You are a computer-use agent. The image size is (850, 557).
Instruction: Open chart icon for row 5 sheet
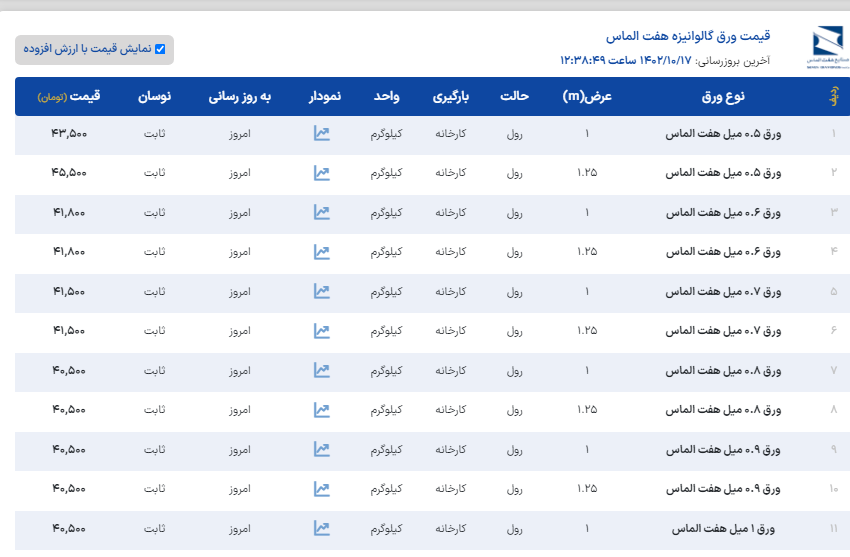[x=321, y=291]
